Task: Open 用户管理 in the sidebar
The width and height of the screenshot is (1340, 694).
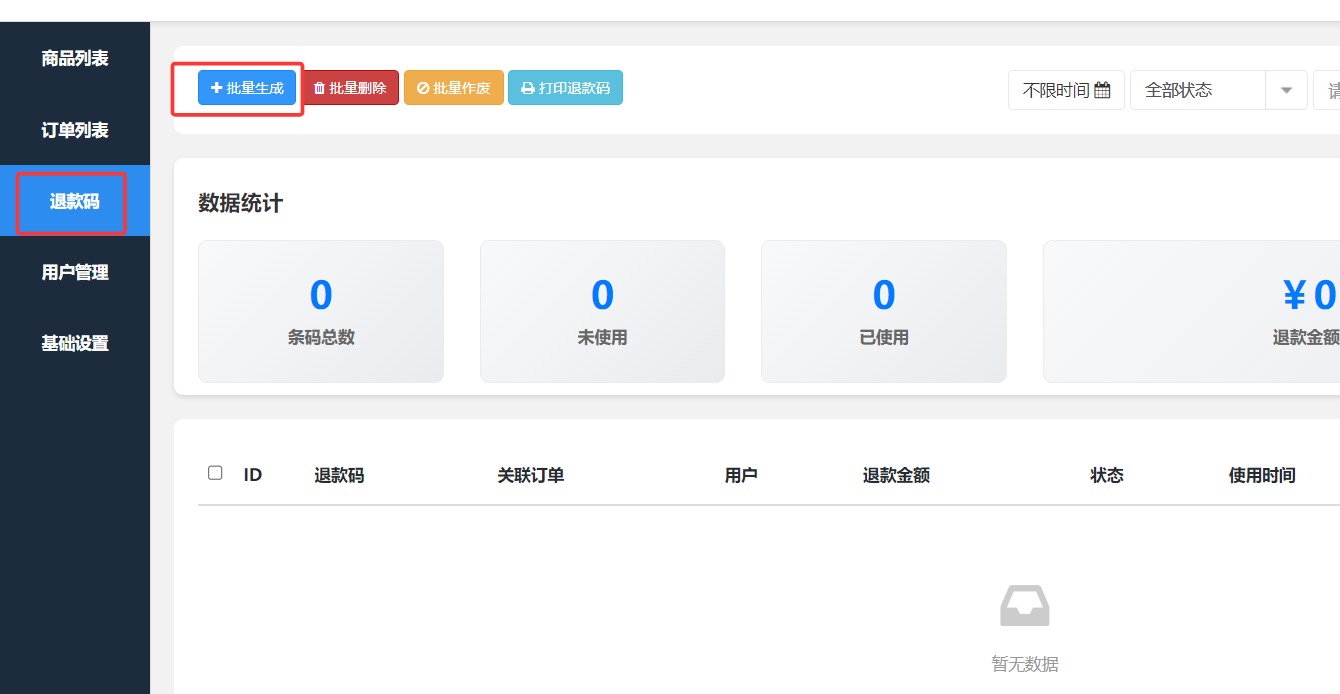Action: point(75,272)
